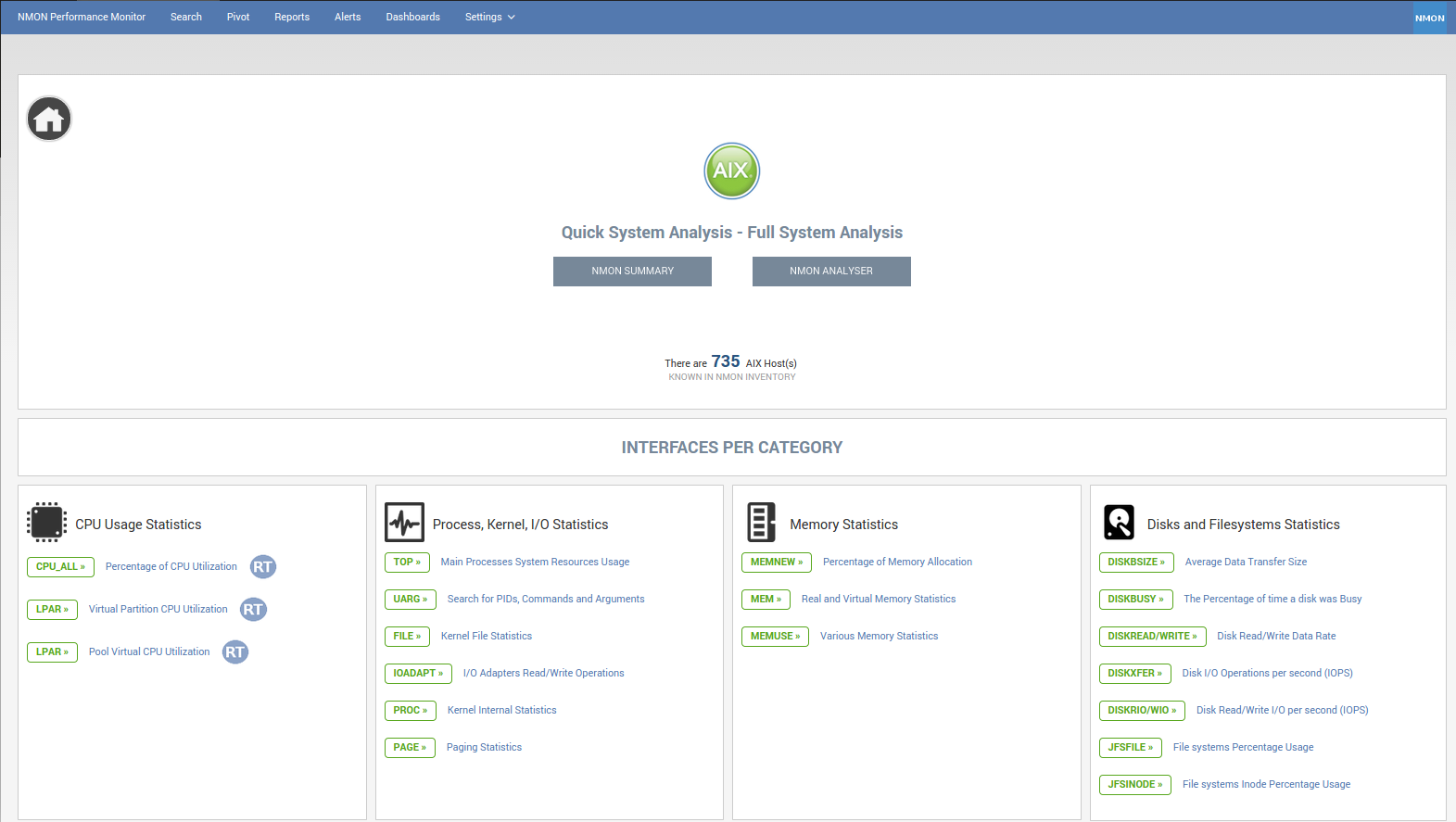Open Various Memory Statistics link
Viewport: 1456px width, 822px height.
point(880,637)
